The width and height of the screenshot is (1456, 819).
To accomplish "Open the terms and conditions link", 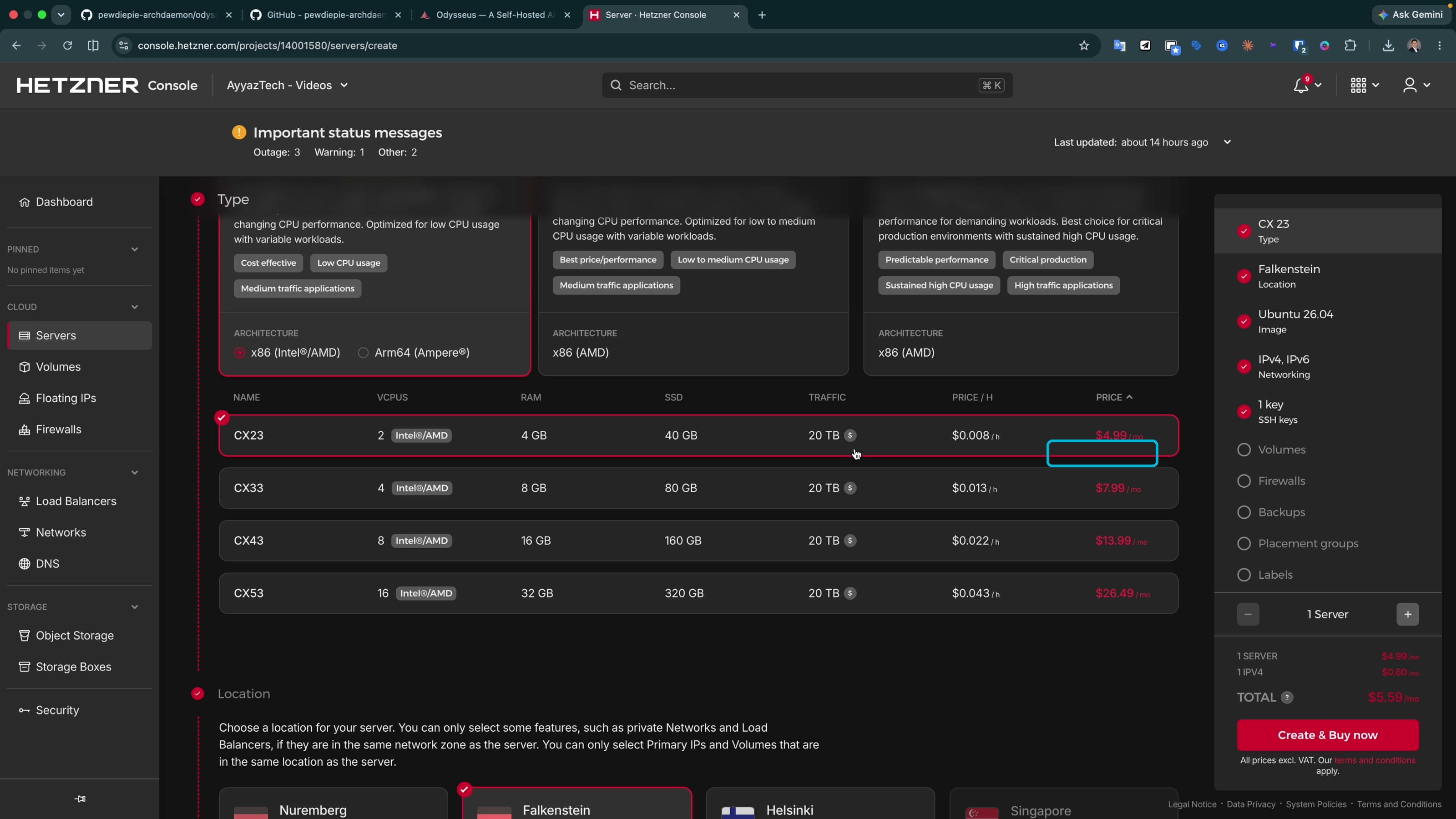I will (x=1375, y=760).
